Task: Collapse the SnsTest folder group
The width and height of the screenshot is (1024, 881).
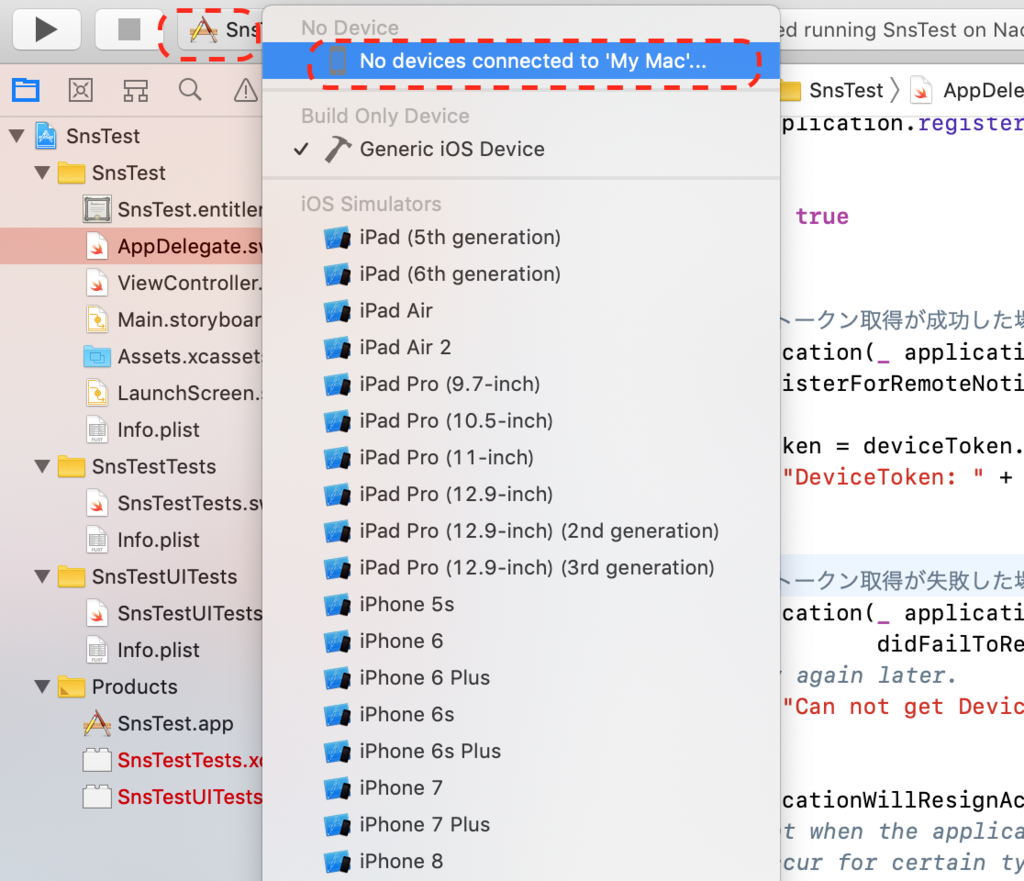Action: [x=42, y=172]
